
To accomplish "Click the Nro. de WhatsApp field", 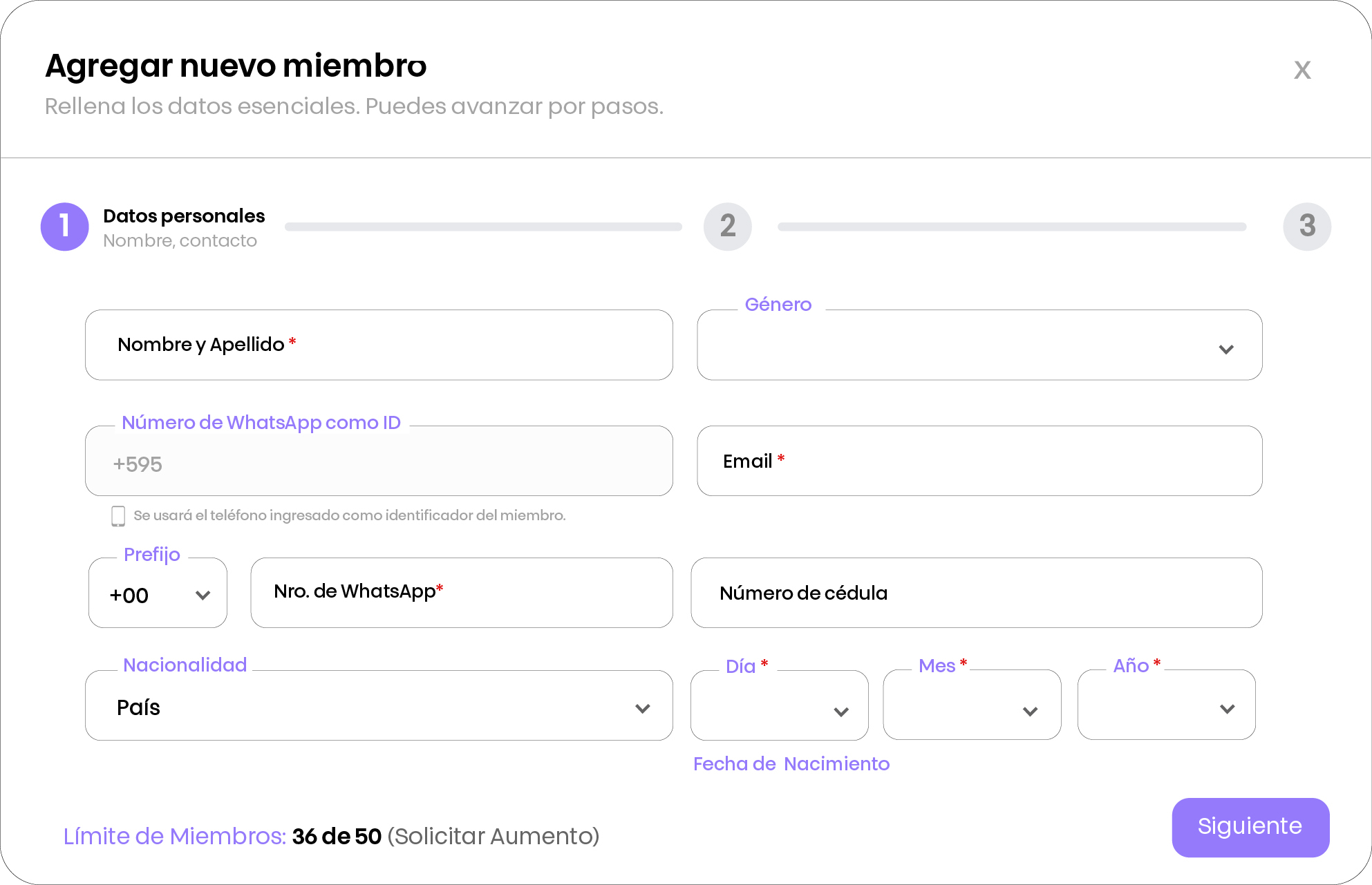I will pyautogui.click(x=462, y=593).
